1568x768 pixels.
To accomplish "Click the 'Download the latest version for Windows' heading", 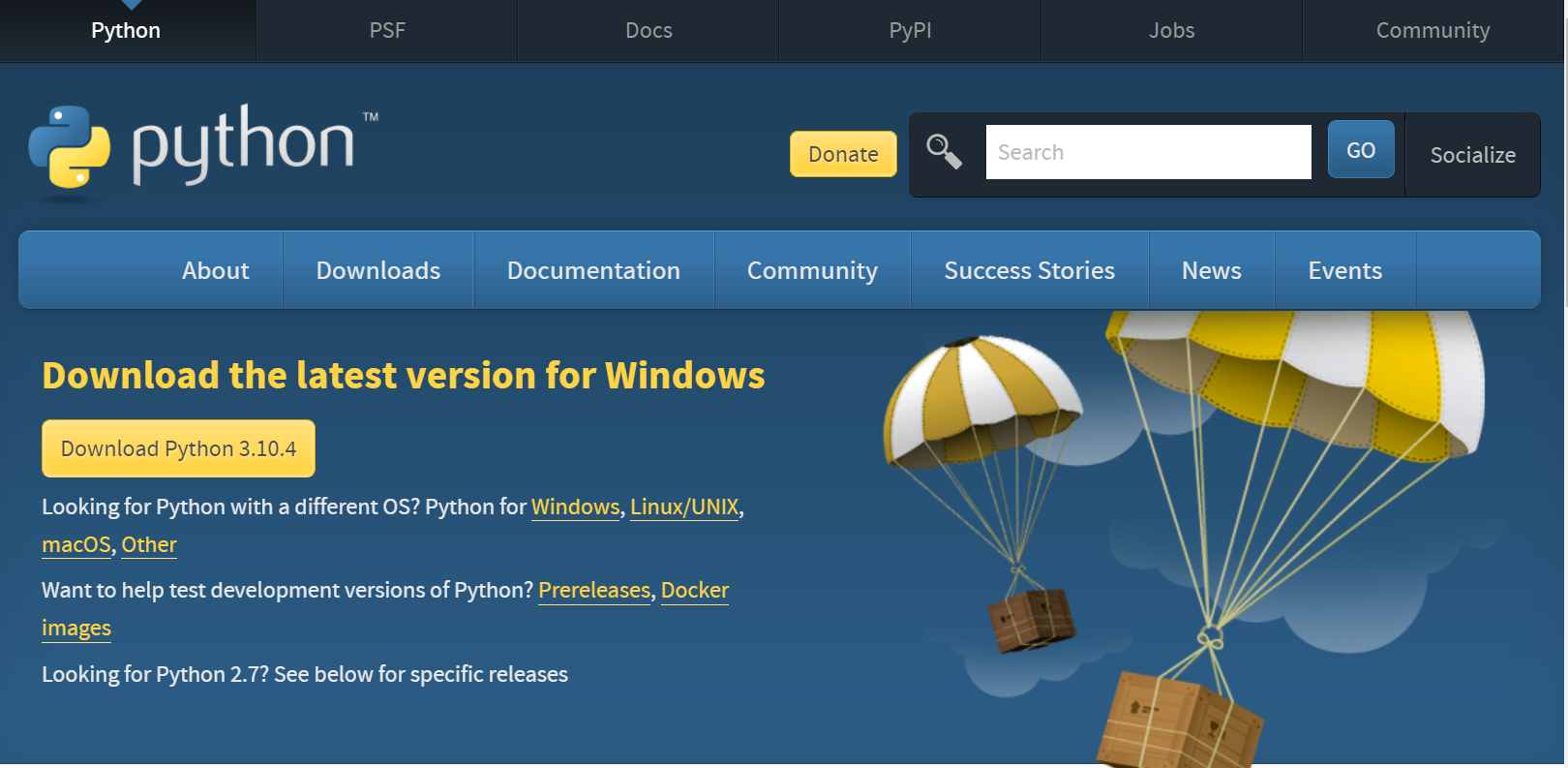I will pos(404,376).
